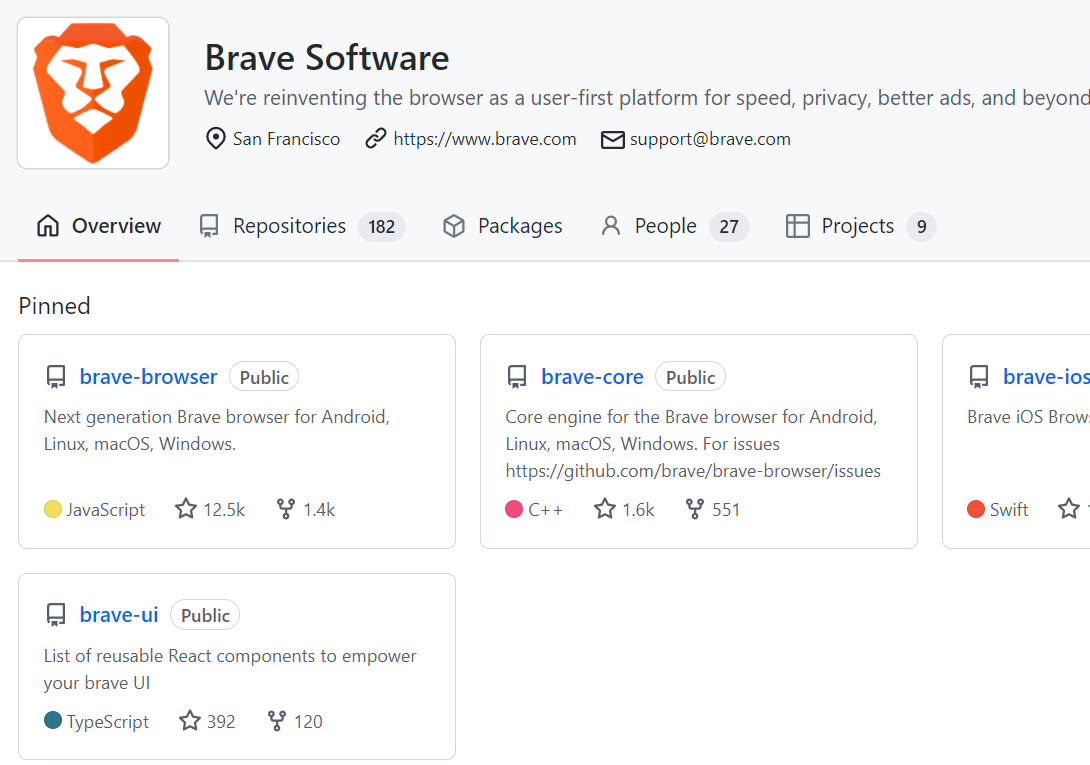Screen dimensions: 1090x765
Task: Click the repo icon beside brave-ui
Action: tap(56, 615)
